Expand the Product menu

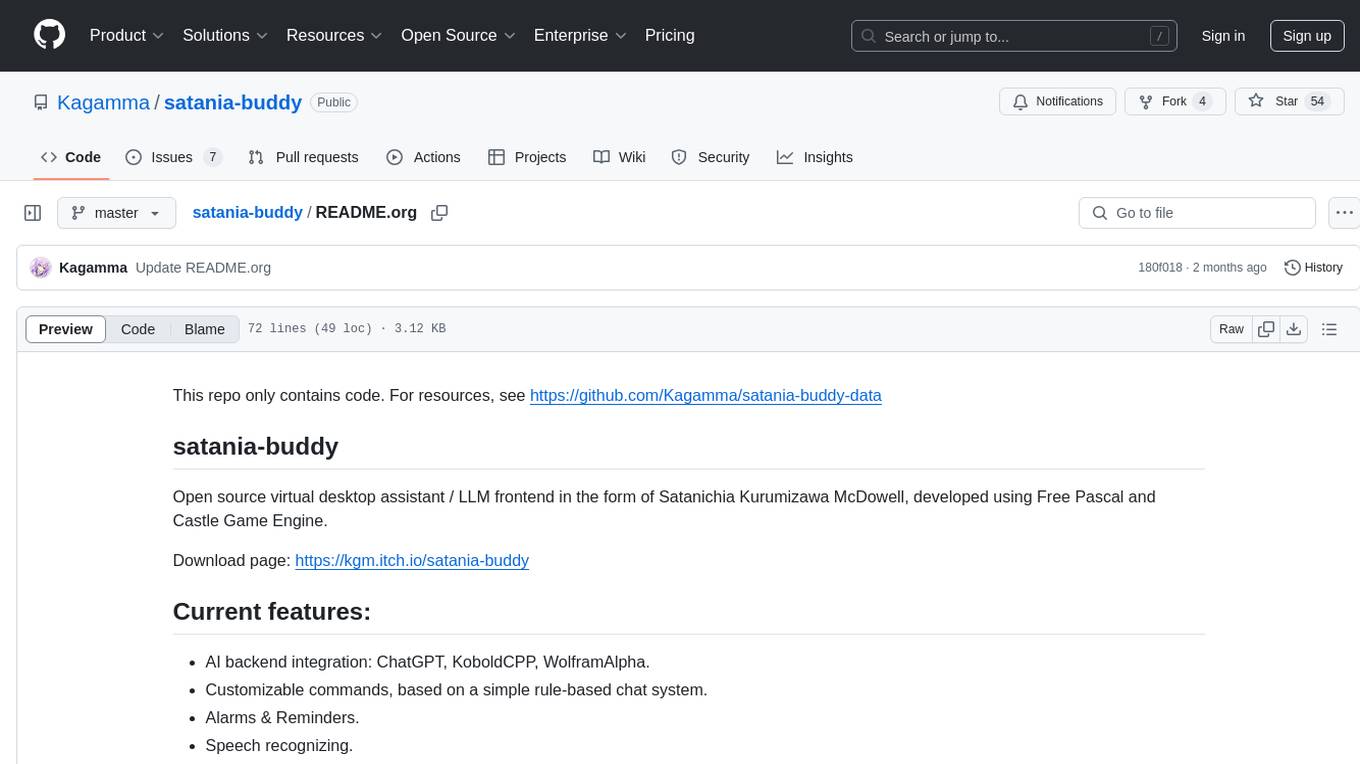tap(127, 35)
